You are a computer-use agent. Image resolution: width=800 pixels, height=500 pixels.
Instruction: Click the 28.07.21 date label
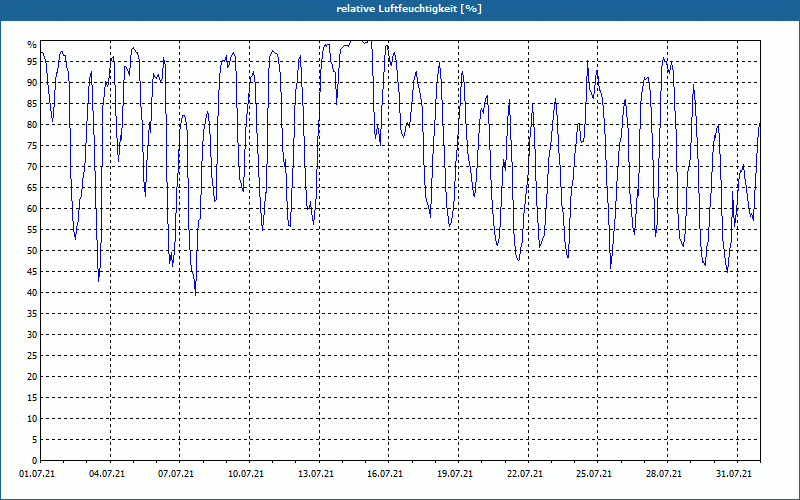coord(664,474)
